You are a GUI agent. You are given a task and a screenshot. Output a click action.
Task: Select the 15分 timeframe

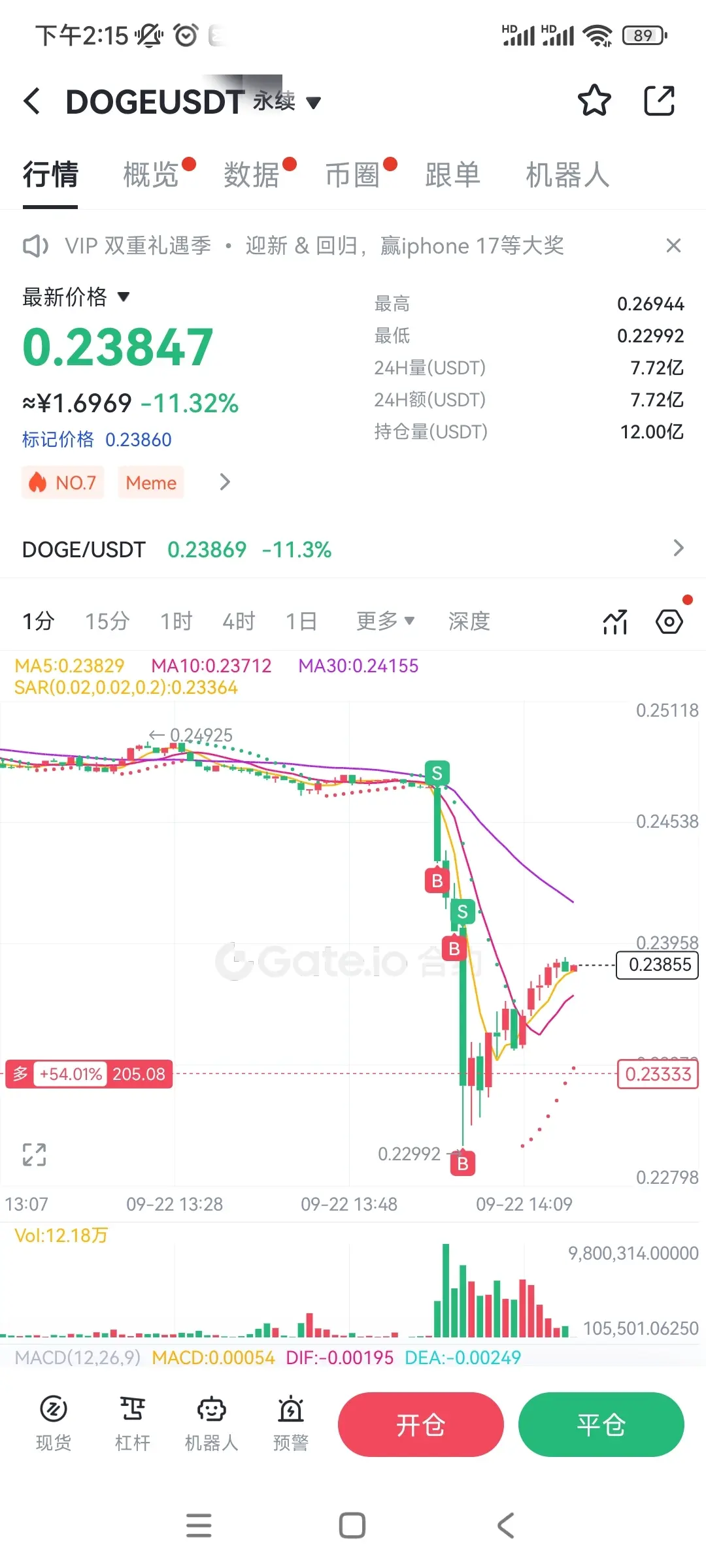click(x=107, y=621)
